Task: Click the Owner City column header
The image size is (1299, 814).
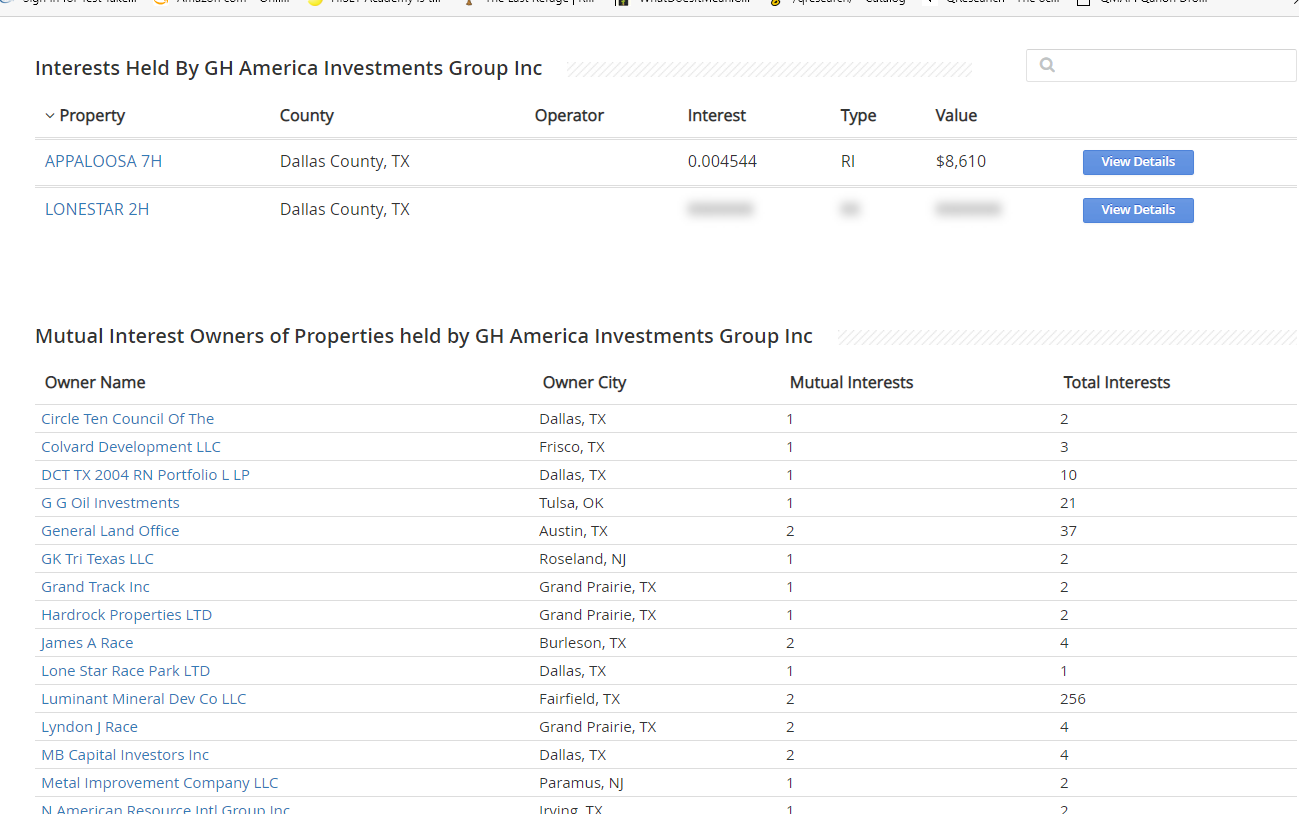Action: click(584, 382)
